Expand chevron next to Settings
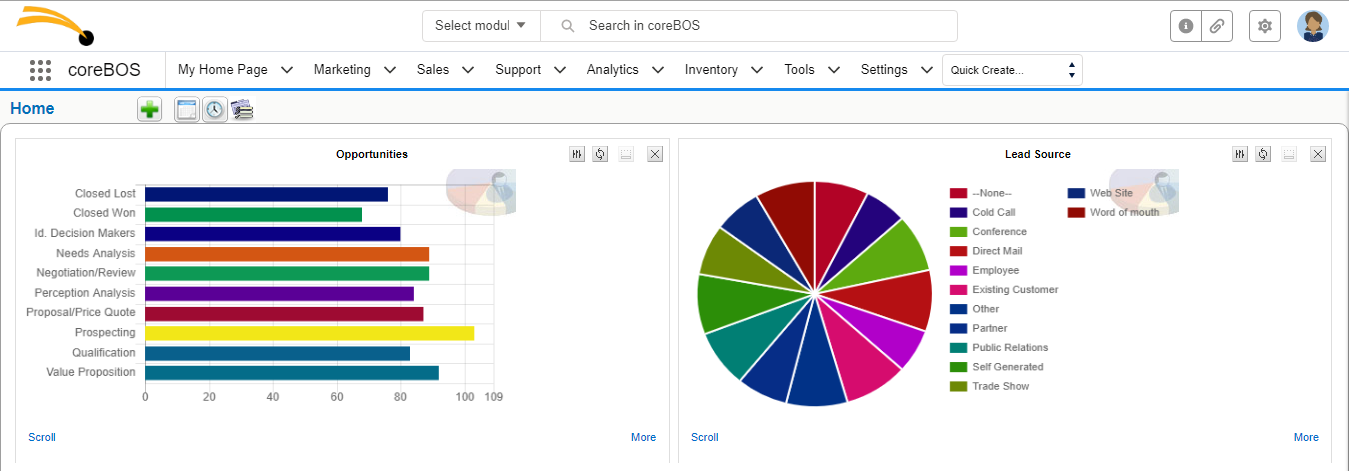 click(x=927, y=70)
